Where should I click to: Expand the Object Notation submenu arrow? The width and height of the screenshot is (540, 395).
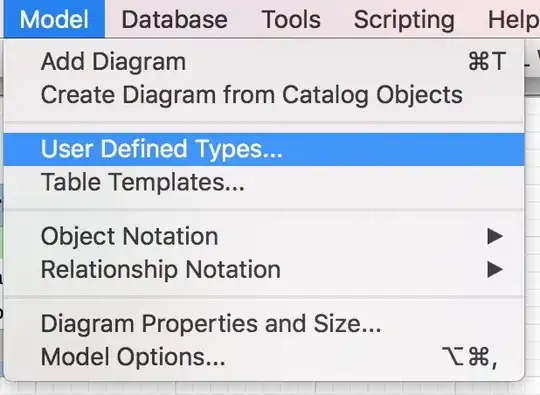point(495,237)
